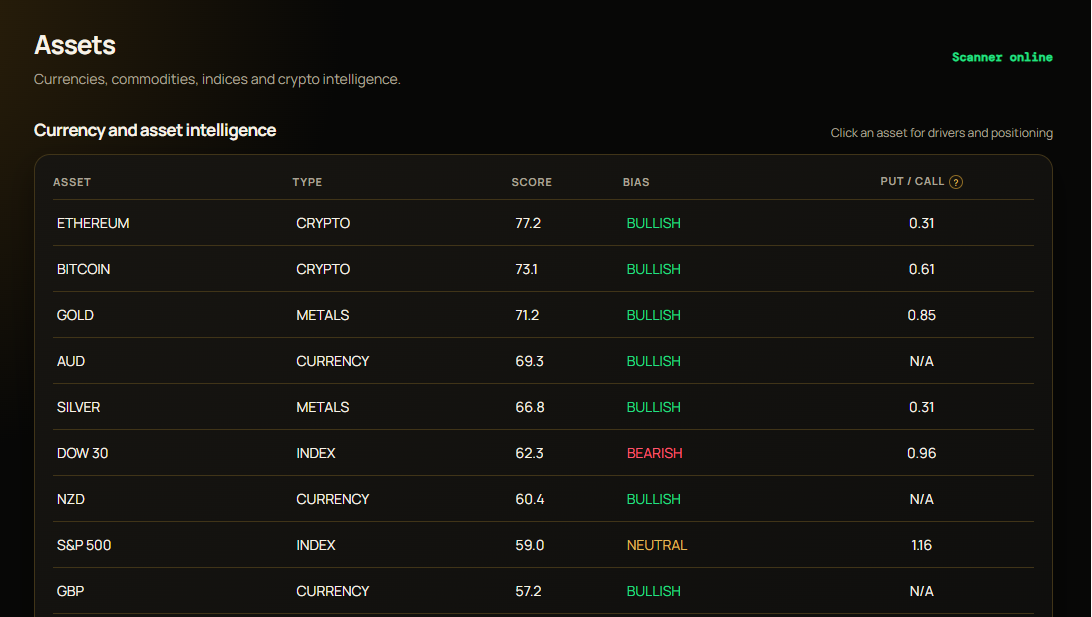This screenshot has width=1092, height=617.
Task: Click the 69.3 score for AUD
Action: click(529, 361)
